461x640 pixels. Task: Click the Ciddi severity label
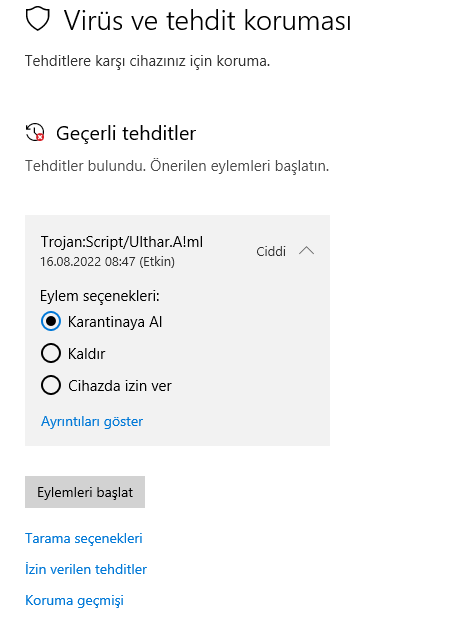click(x=271, y=251)
